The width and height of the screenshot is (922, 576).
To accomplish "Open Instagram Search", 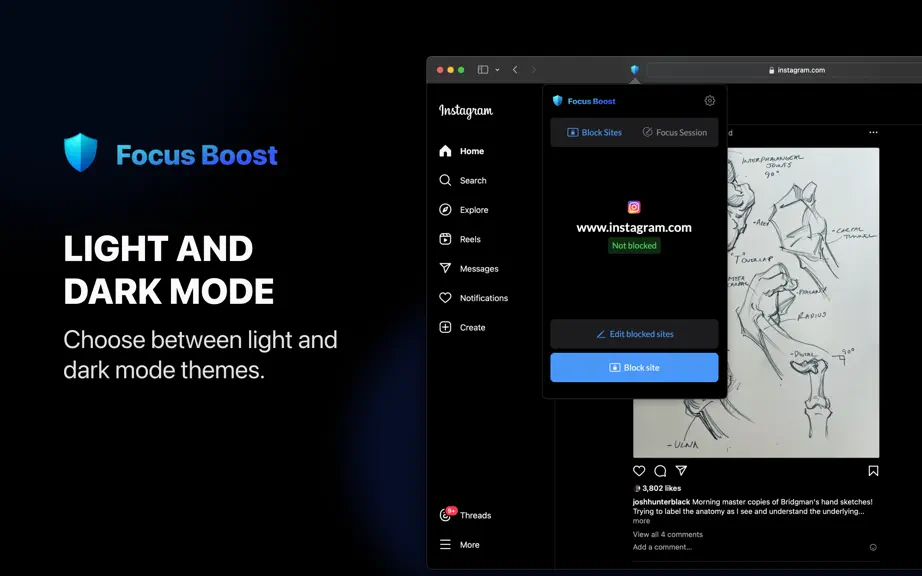I will 463,180.
